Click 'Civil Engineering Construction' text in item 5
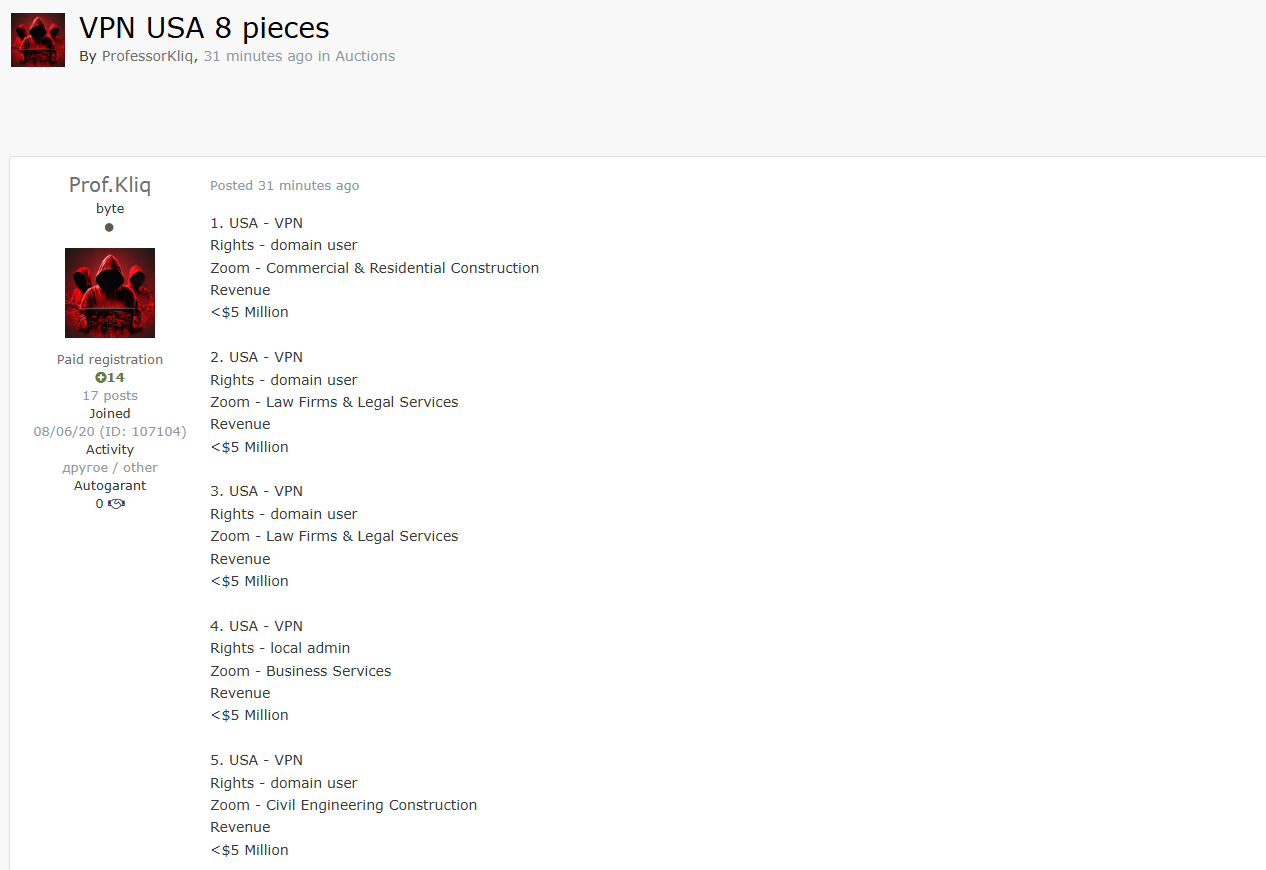Screen dimensions: 1266x870 coord(371,805)
